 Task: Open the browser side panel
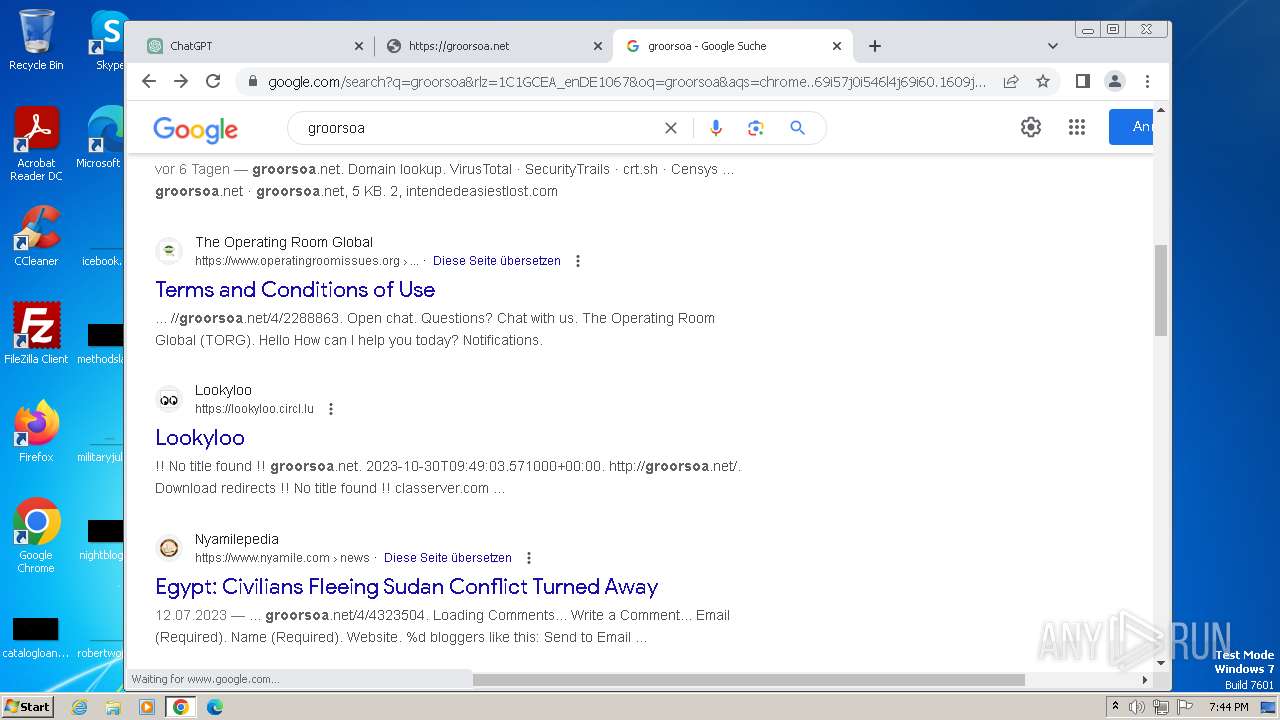[1082, 81]
